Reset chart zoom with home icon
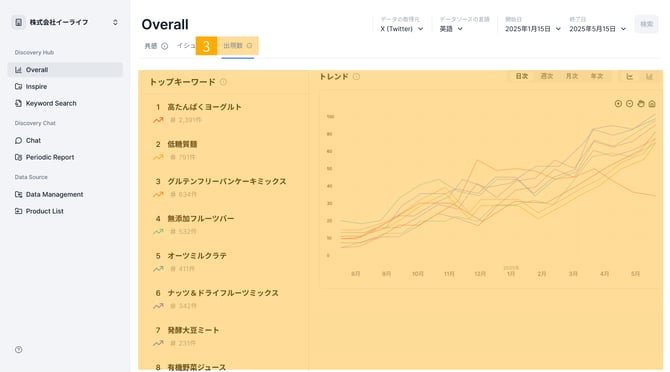670x372 pixels. (x=652, y=104)
